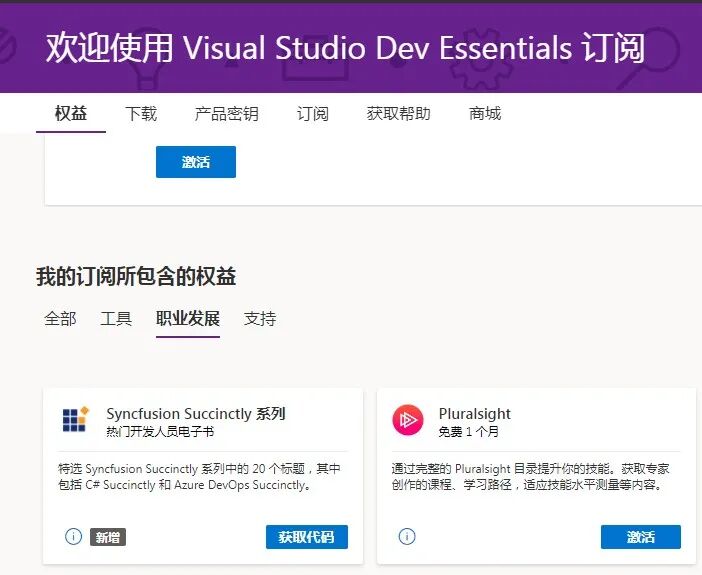Switch to the 下载 tab
Viewport: 702px width, 575px height.
tap(141, 114)
